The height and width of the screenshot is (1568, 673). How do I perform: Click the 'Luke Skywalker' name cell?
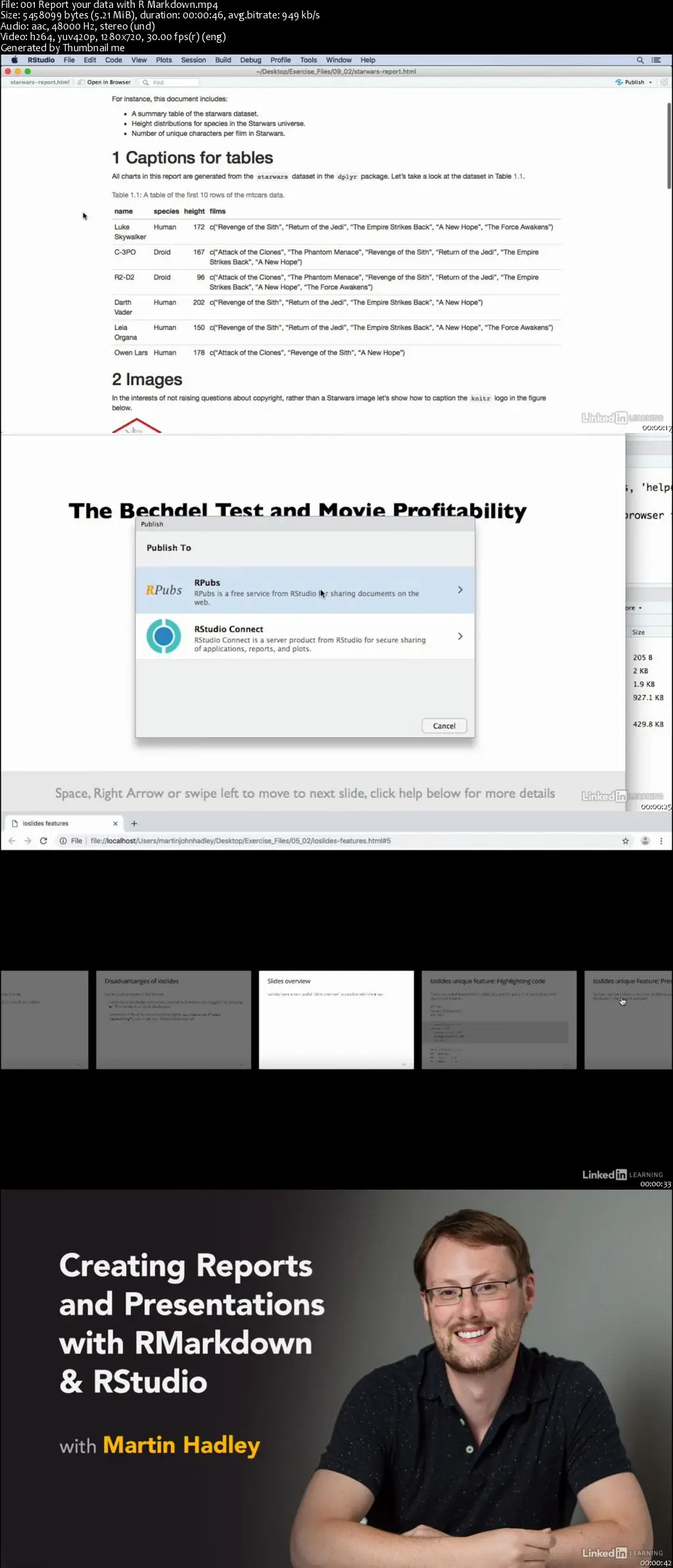point(130,232)
